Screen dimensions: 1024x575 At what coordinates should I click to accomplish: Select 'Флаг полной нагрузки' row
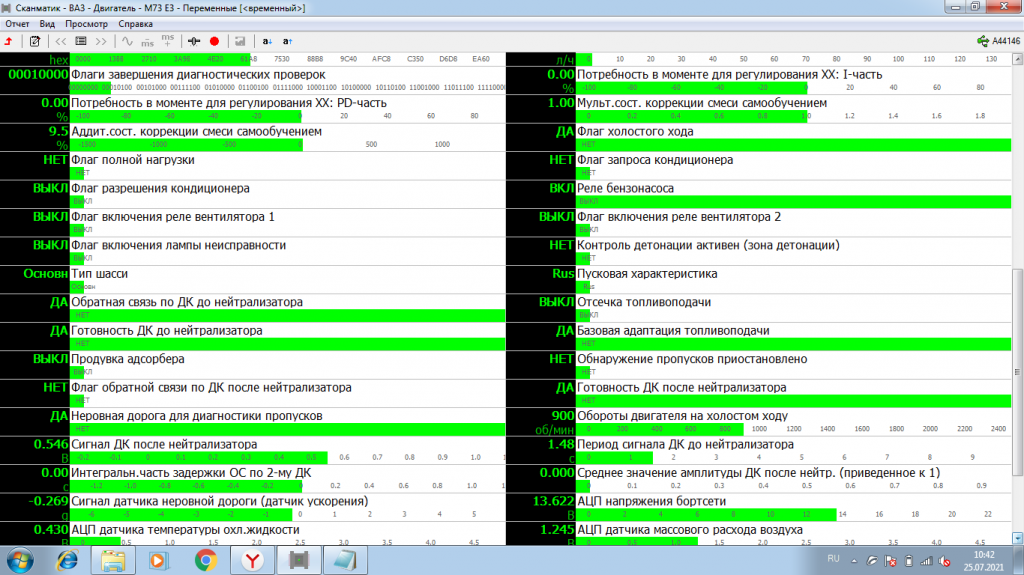click(253, 166)
